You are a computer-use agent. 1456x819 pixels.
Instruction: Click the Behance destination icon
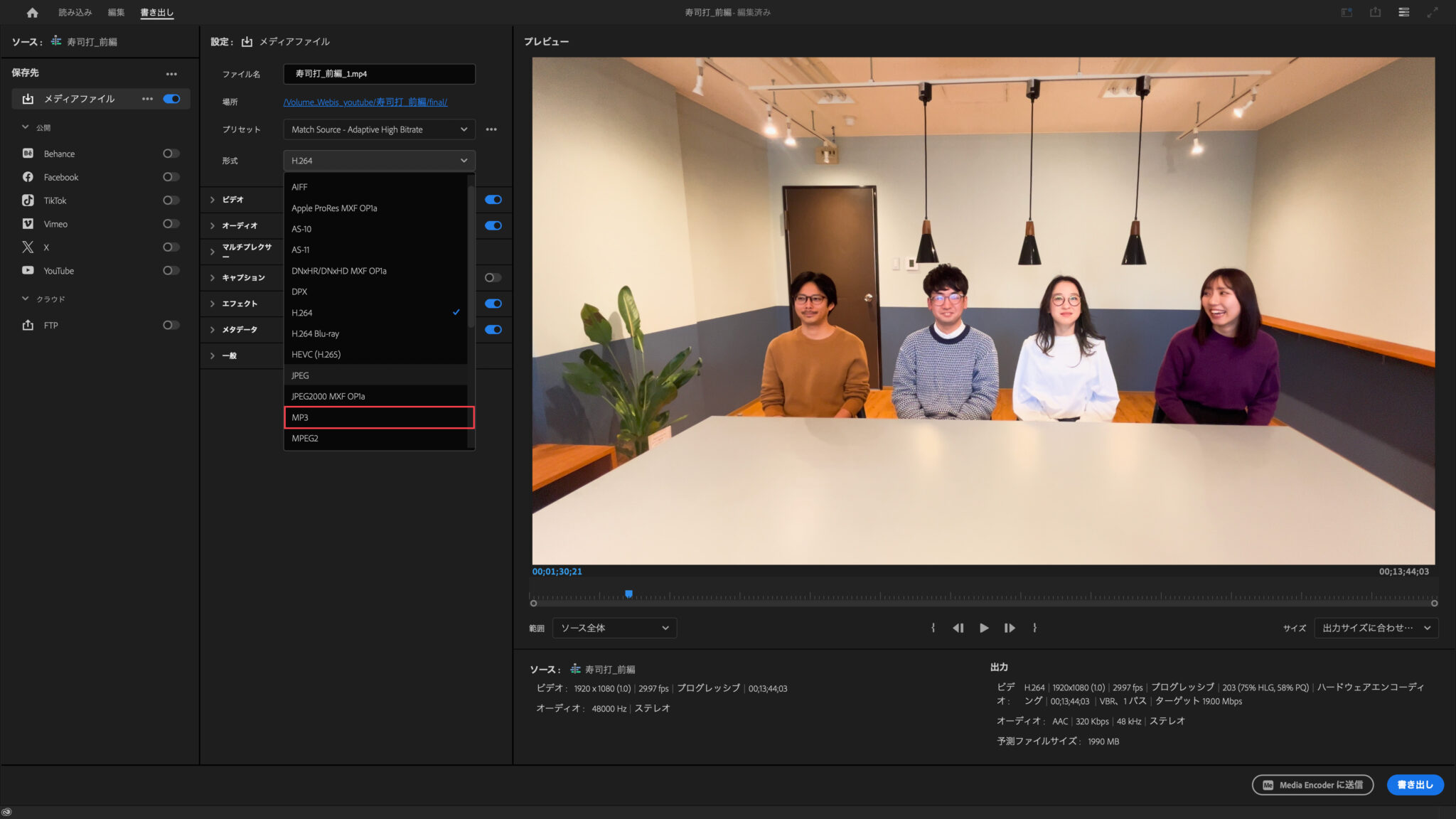point(28,154)
